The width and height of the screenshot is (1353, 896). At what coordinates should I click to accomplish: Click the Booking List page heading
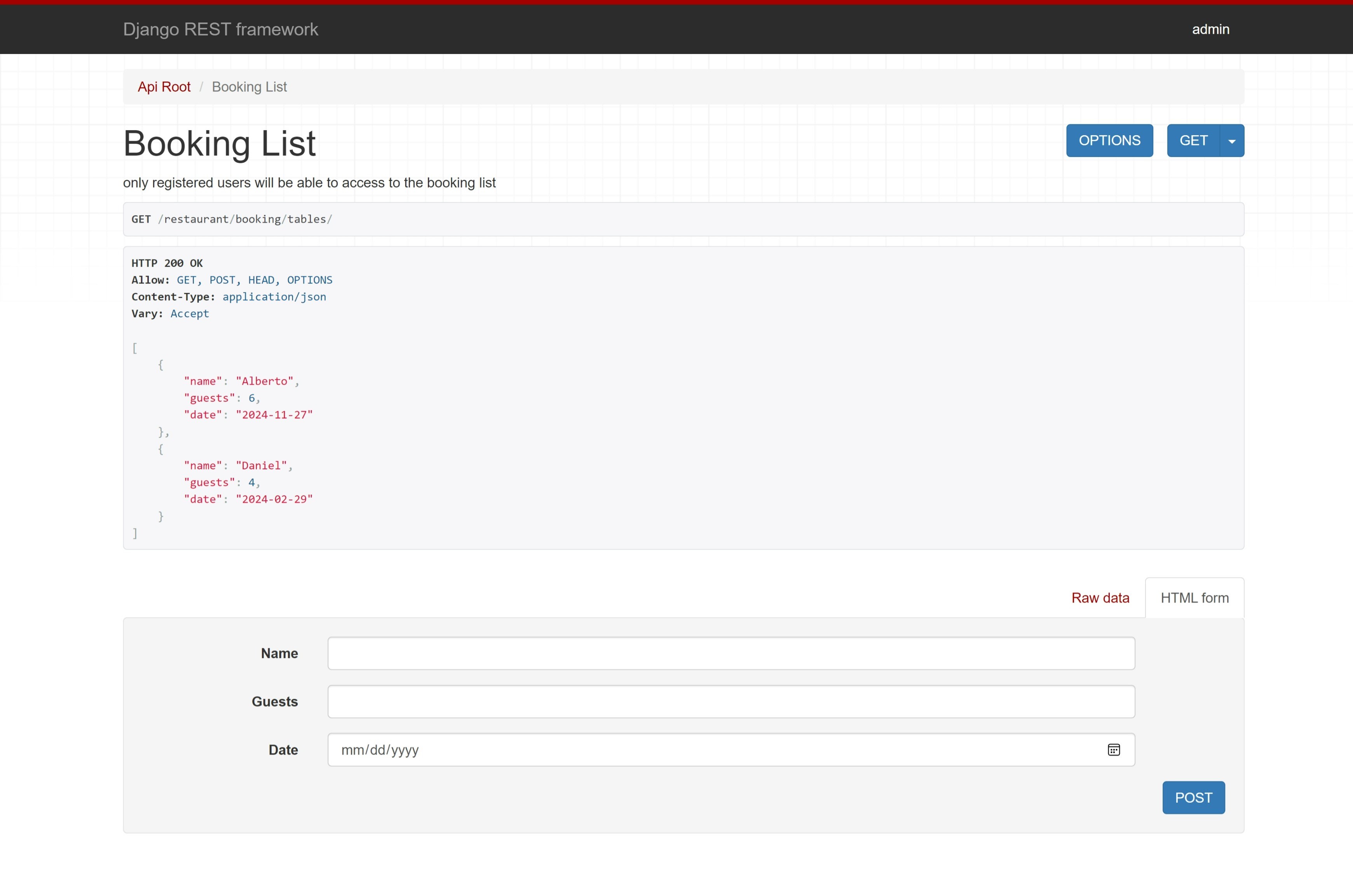click(219, 143)
